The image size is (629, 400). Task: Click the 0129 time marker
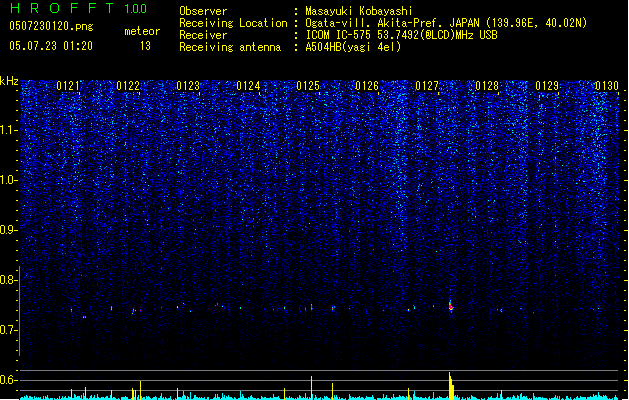547,86
